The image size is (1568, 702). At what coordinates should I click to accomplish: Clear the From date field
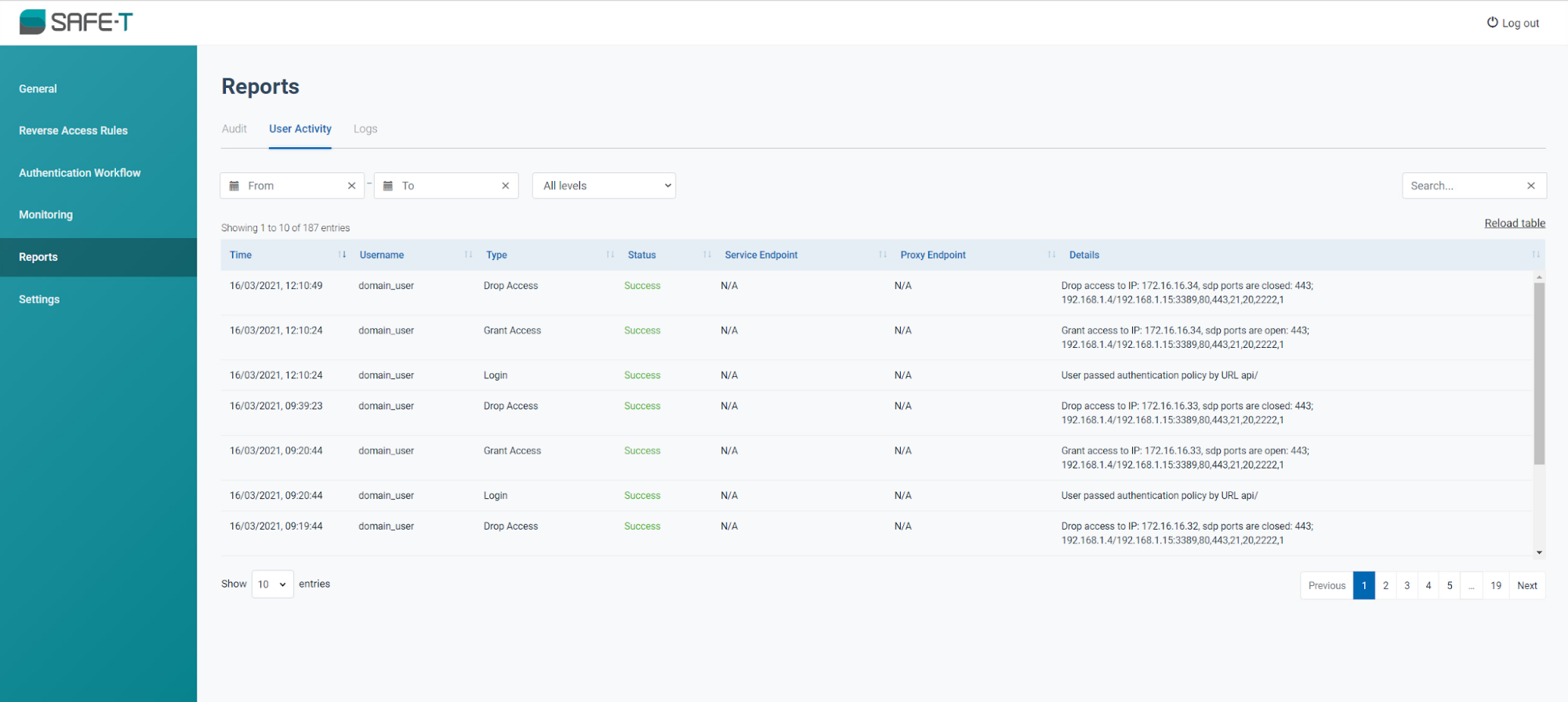351,186
